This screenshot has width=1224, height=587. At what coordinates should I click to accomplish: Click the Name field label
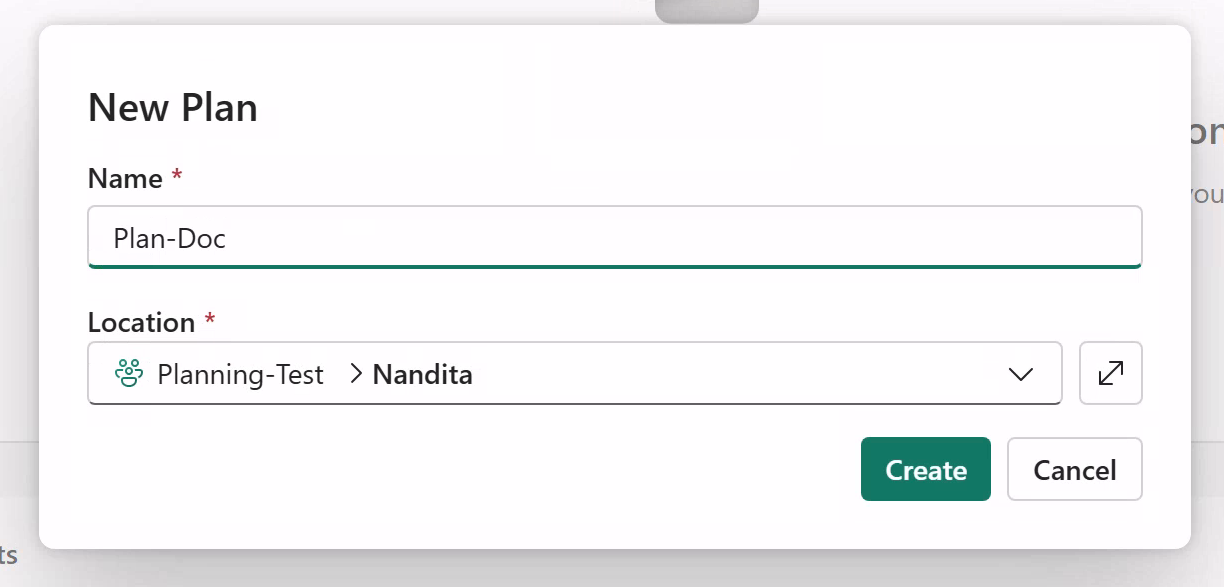point(125,179)
